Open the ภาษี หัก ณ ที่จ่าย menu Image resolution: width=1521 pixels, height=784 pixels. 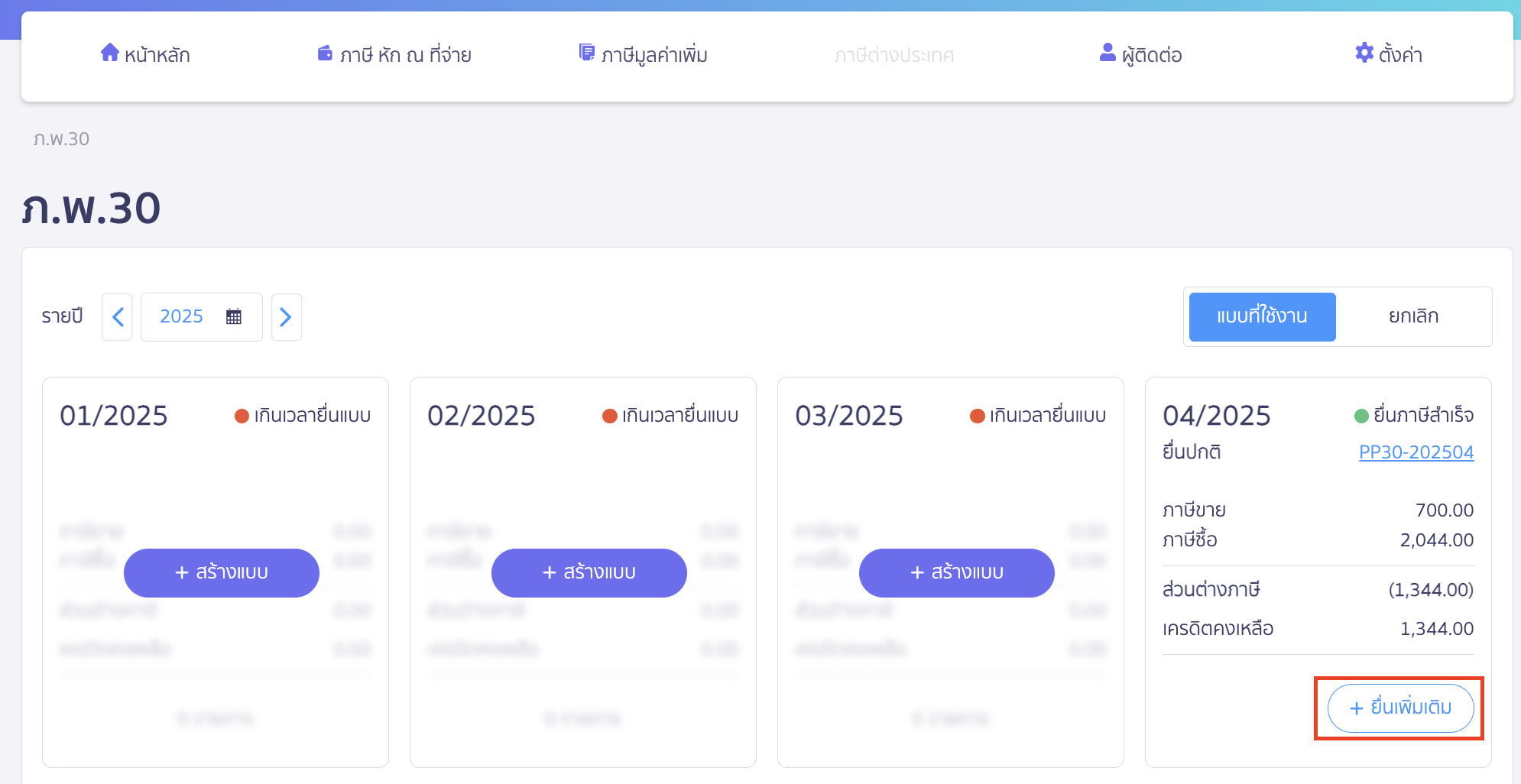405,55
